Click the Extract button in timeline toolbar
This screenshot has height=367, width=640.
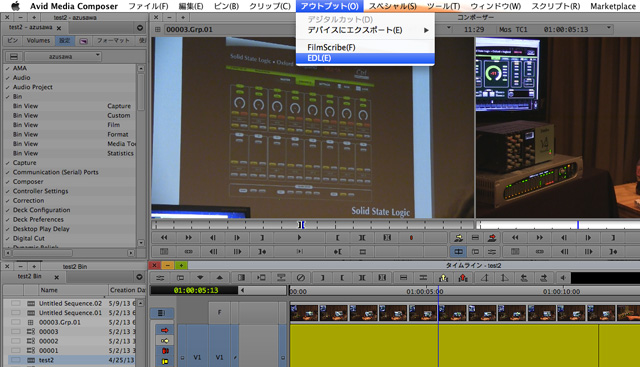463,278
